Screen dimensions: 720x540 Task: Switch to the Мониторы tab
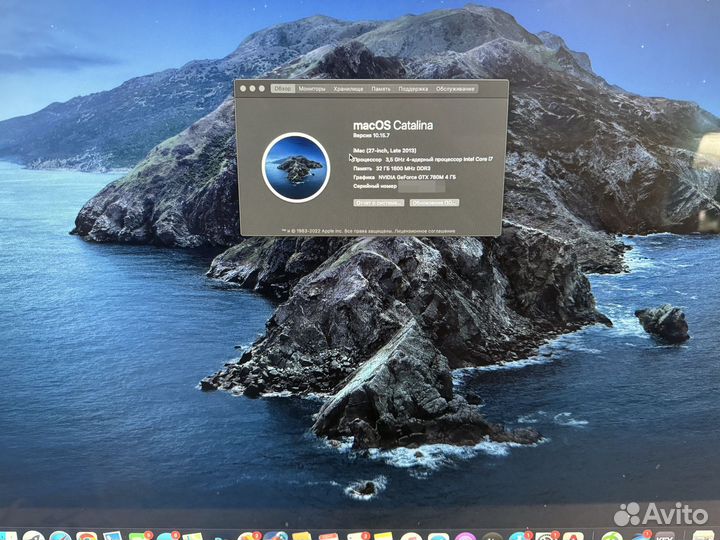[312, 89]
